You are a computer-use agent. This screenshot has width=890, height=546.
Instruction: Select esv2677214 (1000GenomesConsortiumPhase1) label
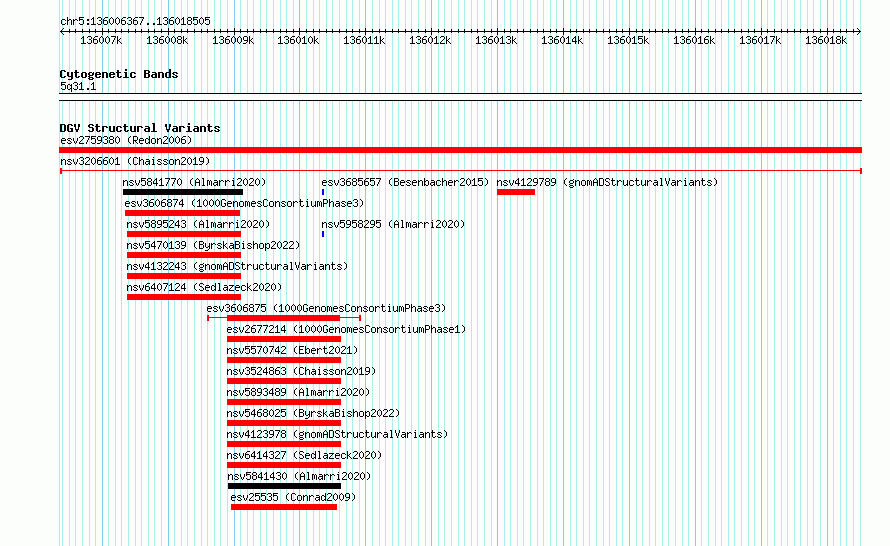346,329
